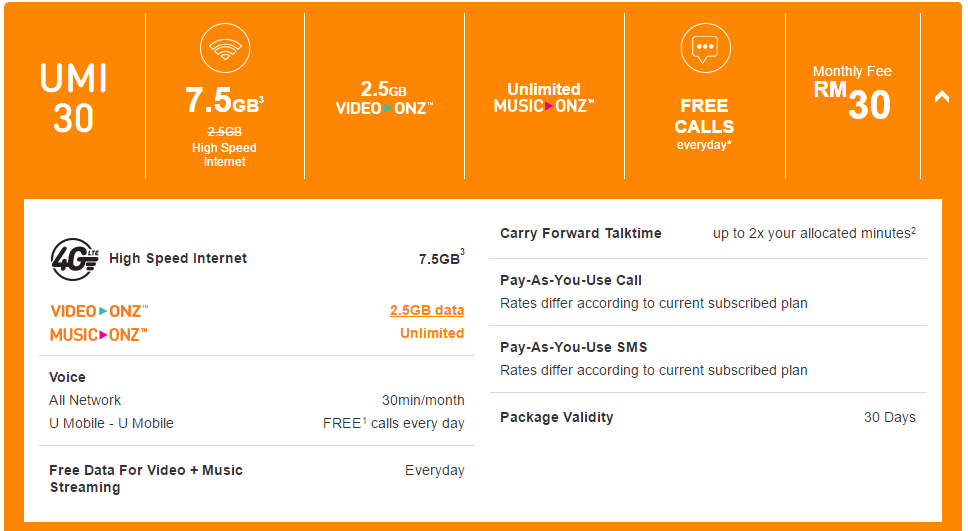Click the Unlimited MUSIC ONZ header logo
968x531 pixels.
(544, 98)
